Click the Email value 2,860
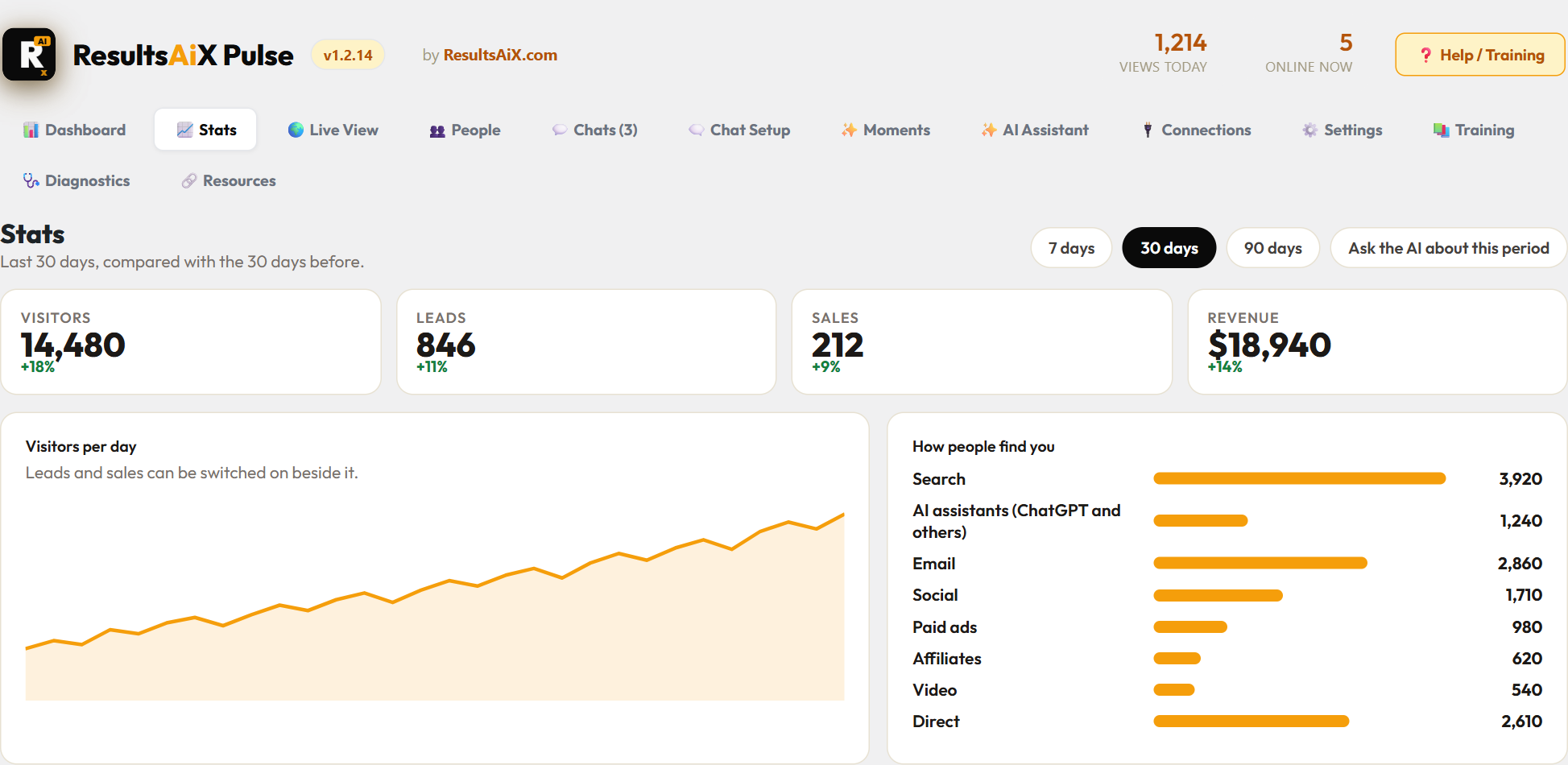The height and width of the screenshot is (765, 1568). [1520, 564]
